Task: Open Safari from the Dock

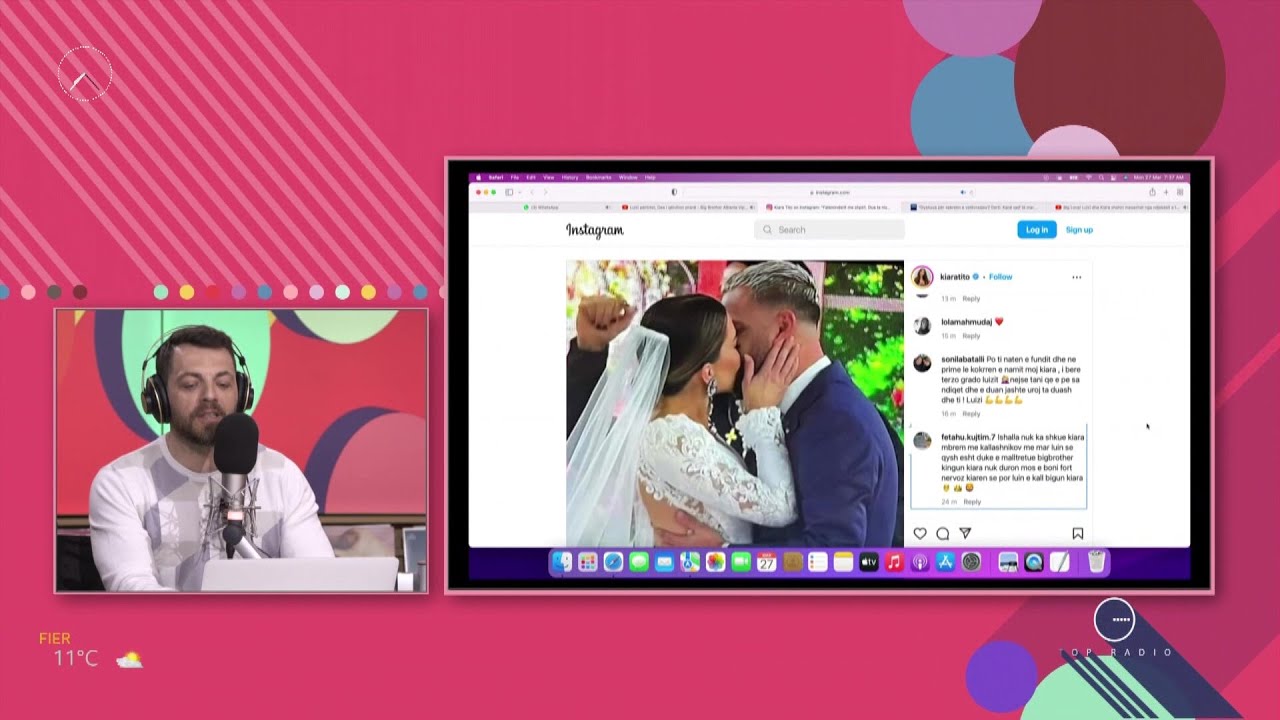Action: [613, 562]
